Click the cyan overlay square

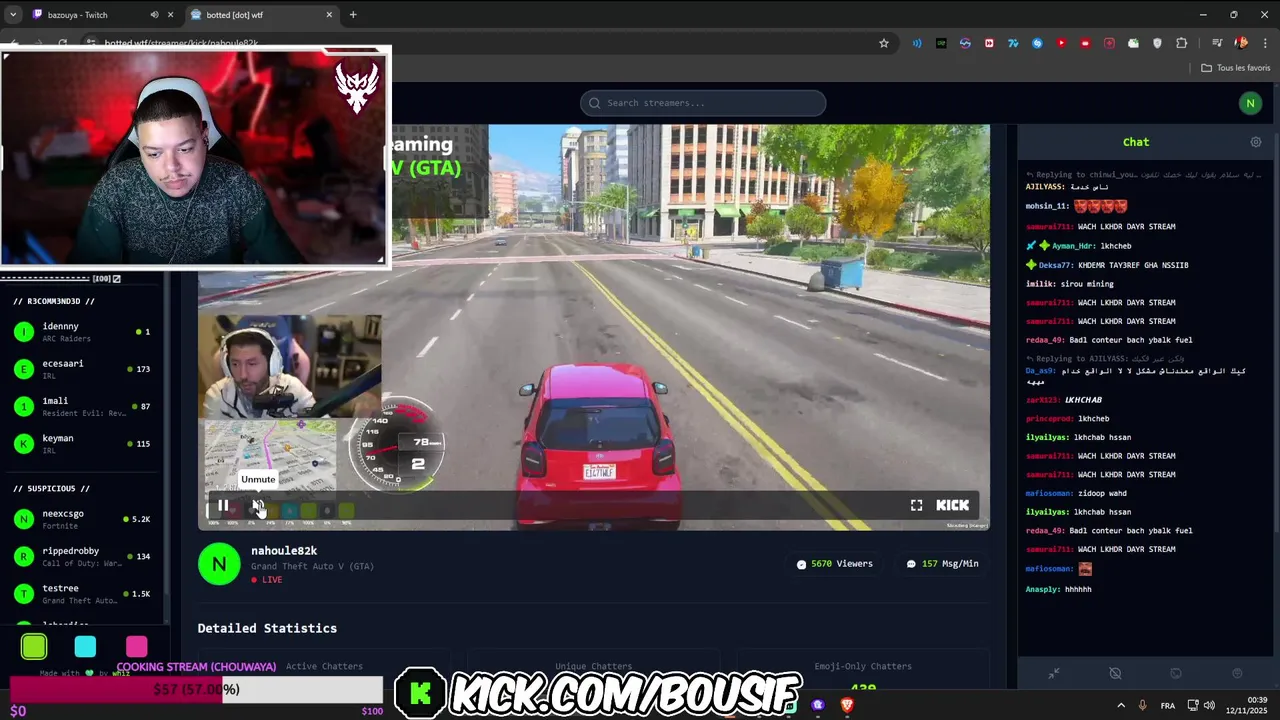point(85,647)
